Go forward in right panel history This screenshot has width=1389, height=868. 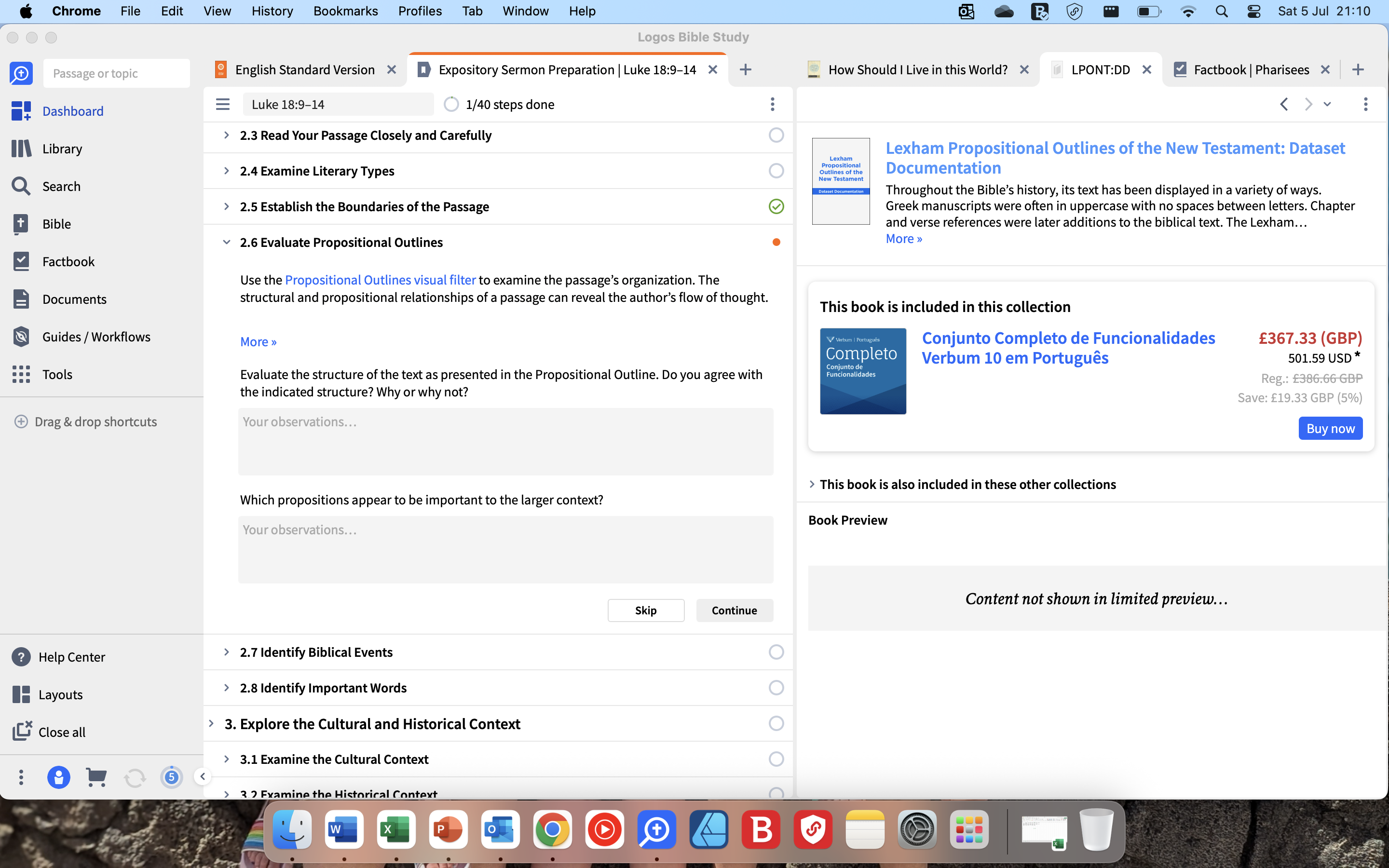[x=1308, y=104]
